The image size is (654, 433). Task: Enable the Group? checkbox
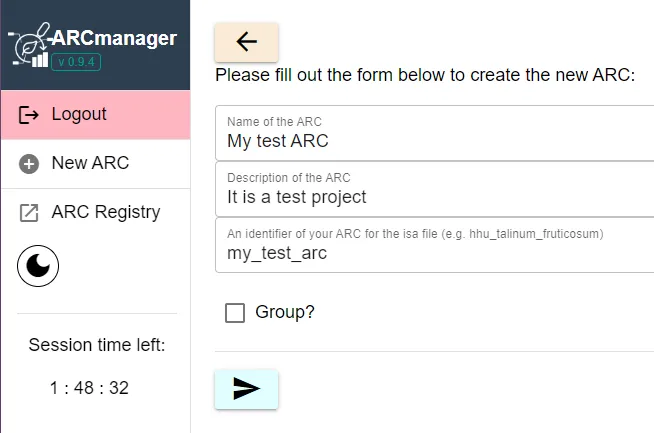click(x=235, y=313)
